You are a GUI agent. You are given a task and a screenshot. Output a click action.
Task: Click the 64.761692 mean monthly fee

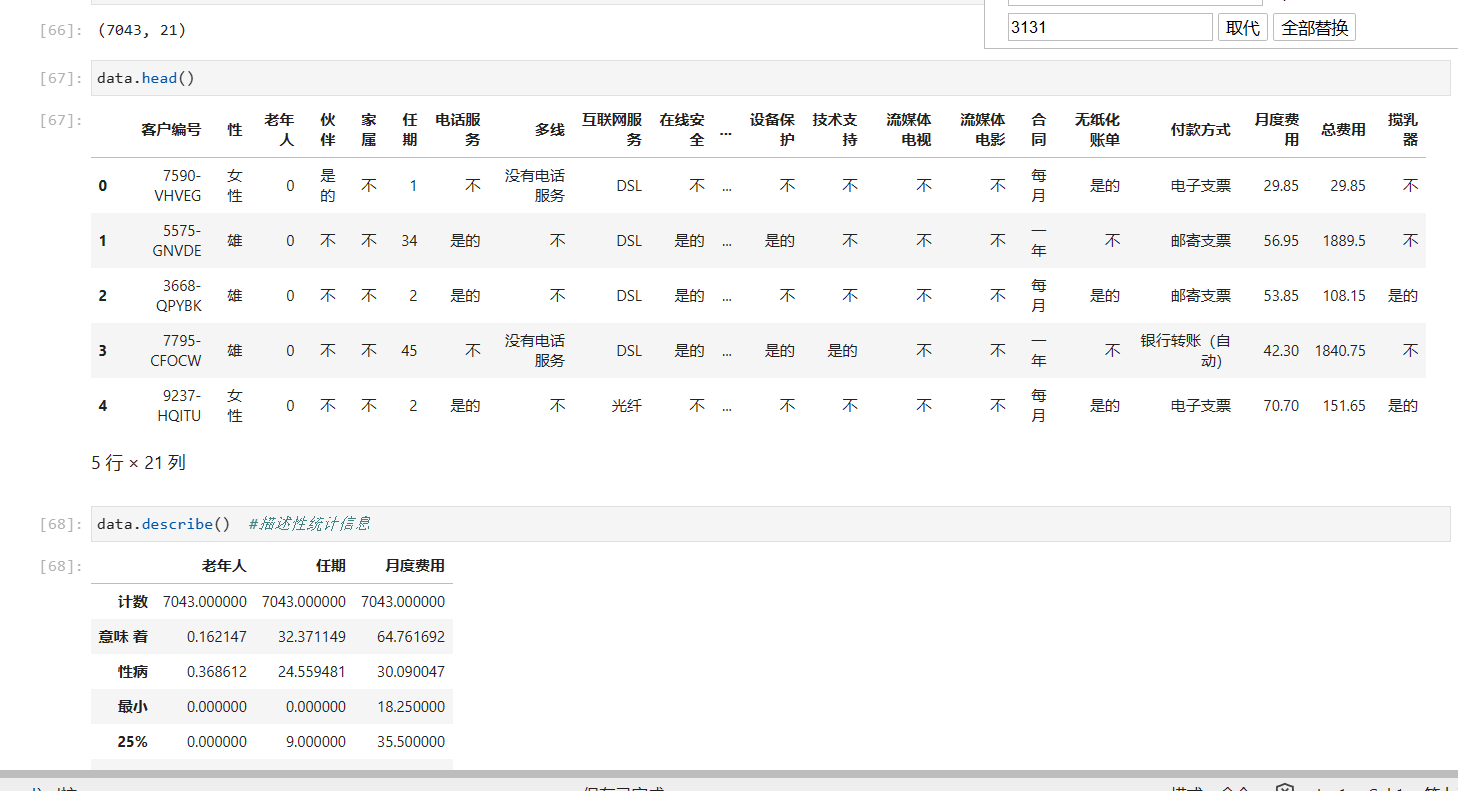pyautogui.click(x=411, y=637)
